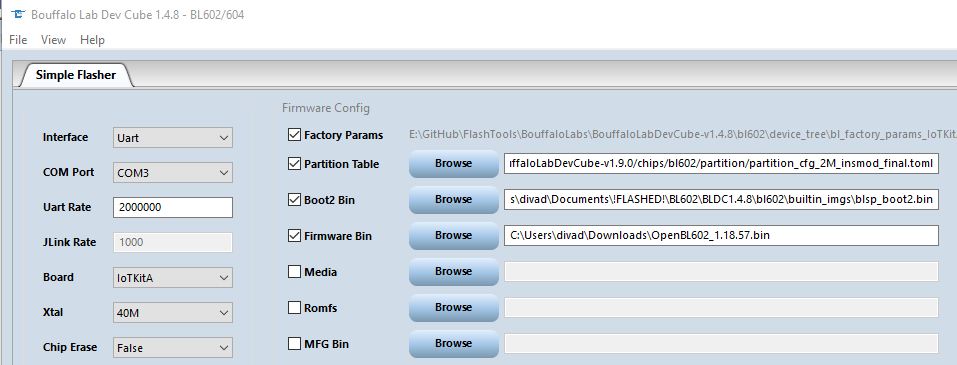This screenshot has width=957, height=365.
Task: Open the Interface dropdown showing Uart
Action: click(x=173, y=137)
